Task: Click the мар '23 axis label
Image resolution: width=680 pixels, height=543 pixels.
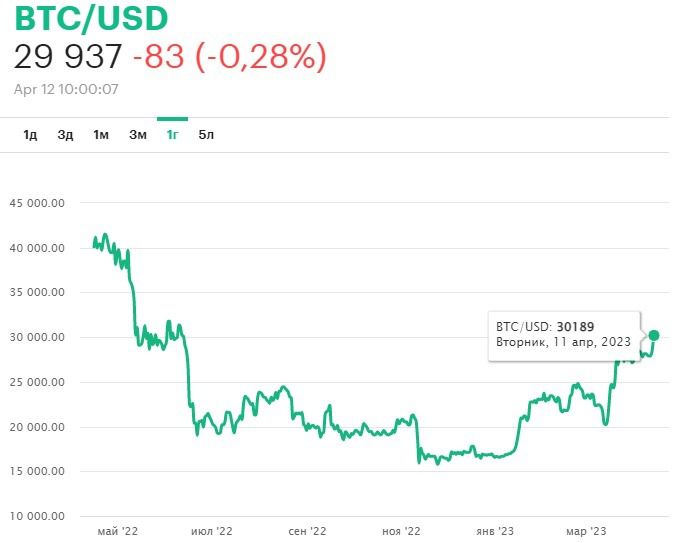Action: (585, 531)
